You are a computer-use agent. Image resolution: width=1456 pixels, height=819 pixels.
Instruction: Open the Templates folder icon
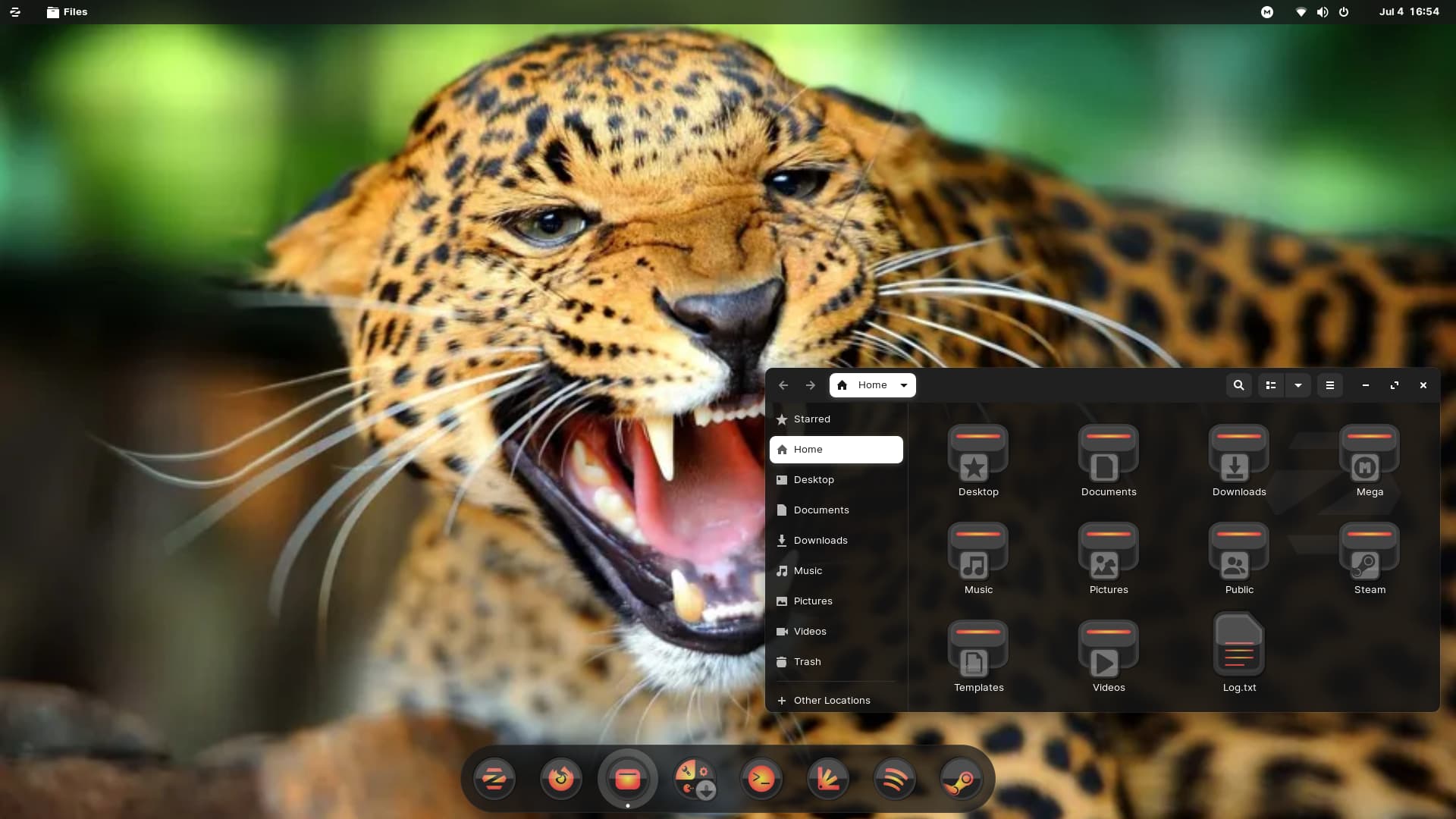978,649
